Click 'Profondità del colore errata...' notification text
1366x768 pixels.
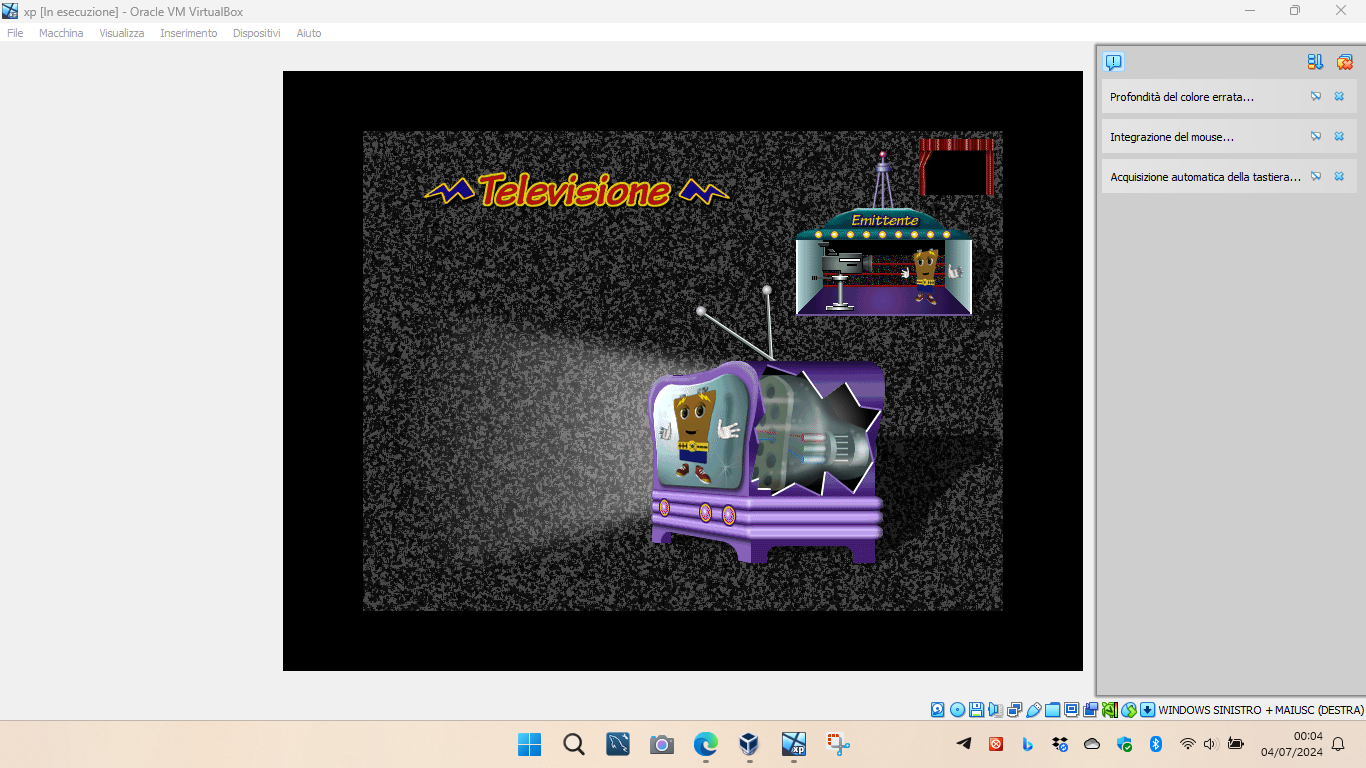1181,97
